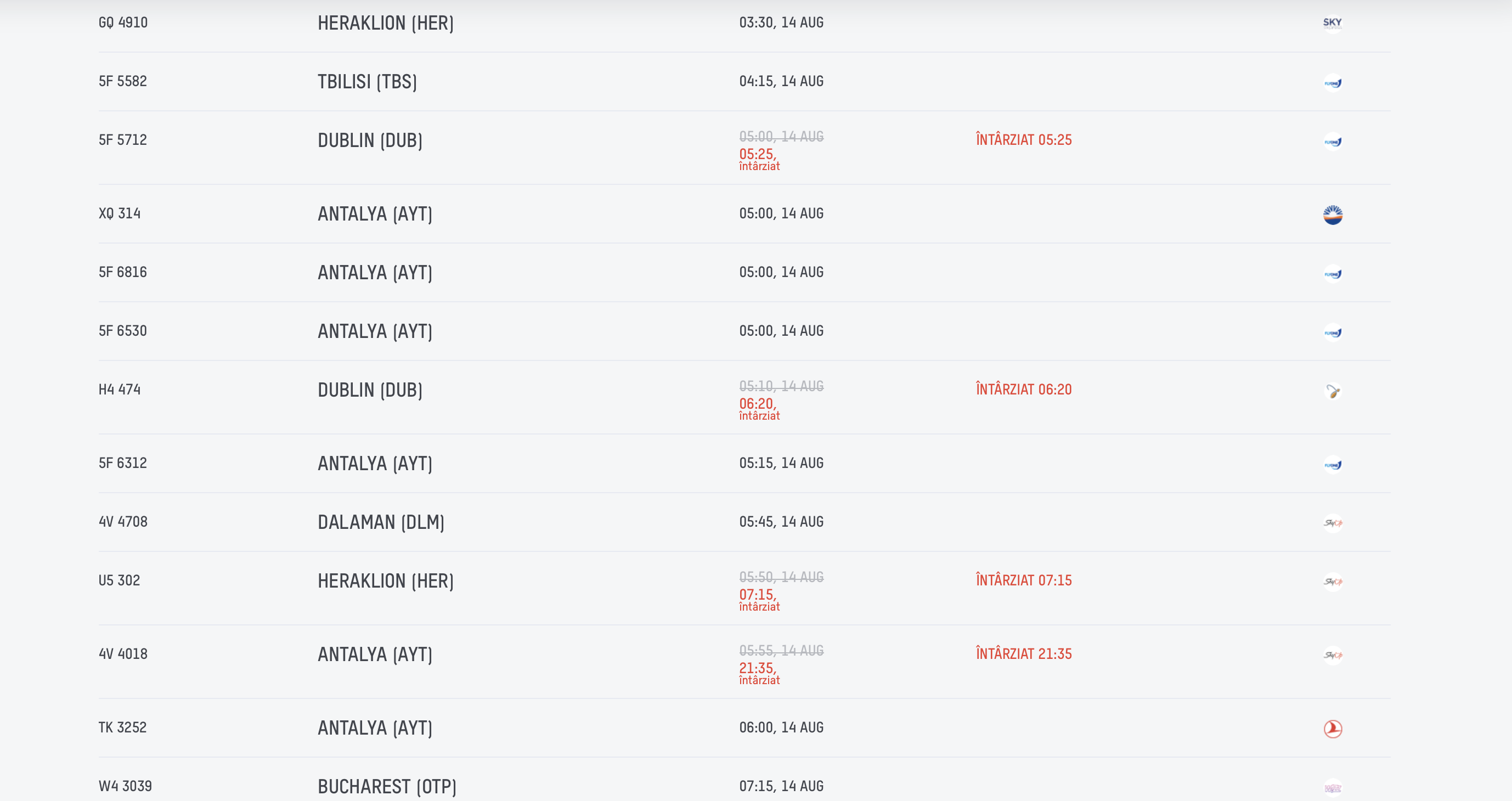Select the TBILISI (TBS) destination
Screen dimensions: 1512x801
pos(368,82)
